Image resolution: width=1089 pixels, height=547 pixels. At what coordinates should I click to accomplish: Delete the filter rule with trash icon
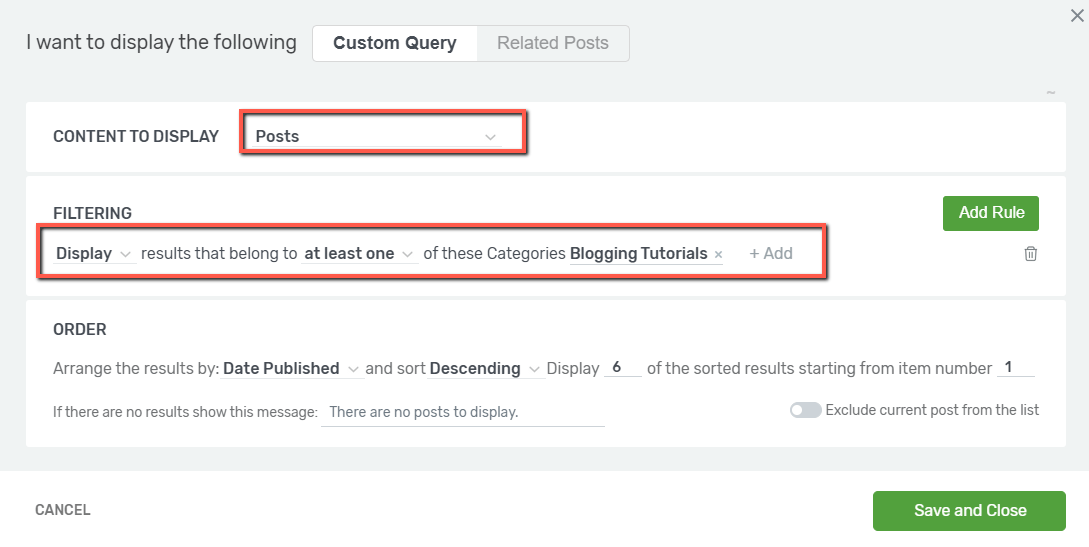click(1031, 254)
